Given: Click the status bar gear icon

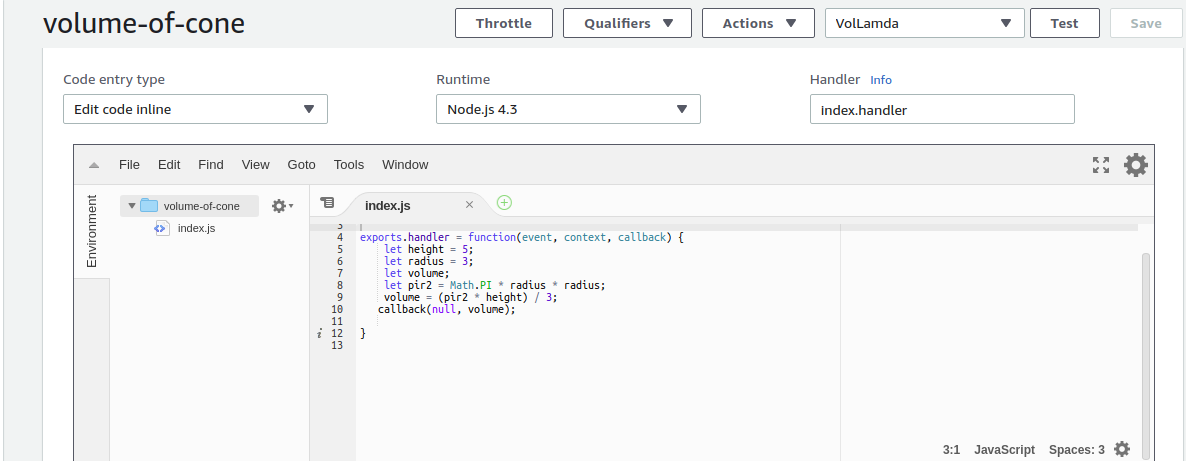Looking at the screenshot, I should tap(1122, 450).
